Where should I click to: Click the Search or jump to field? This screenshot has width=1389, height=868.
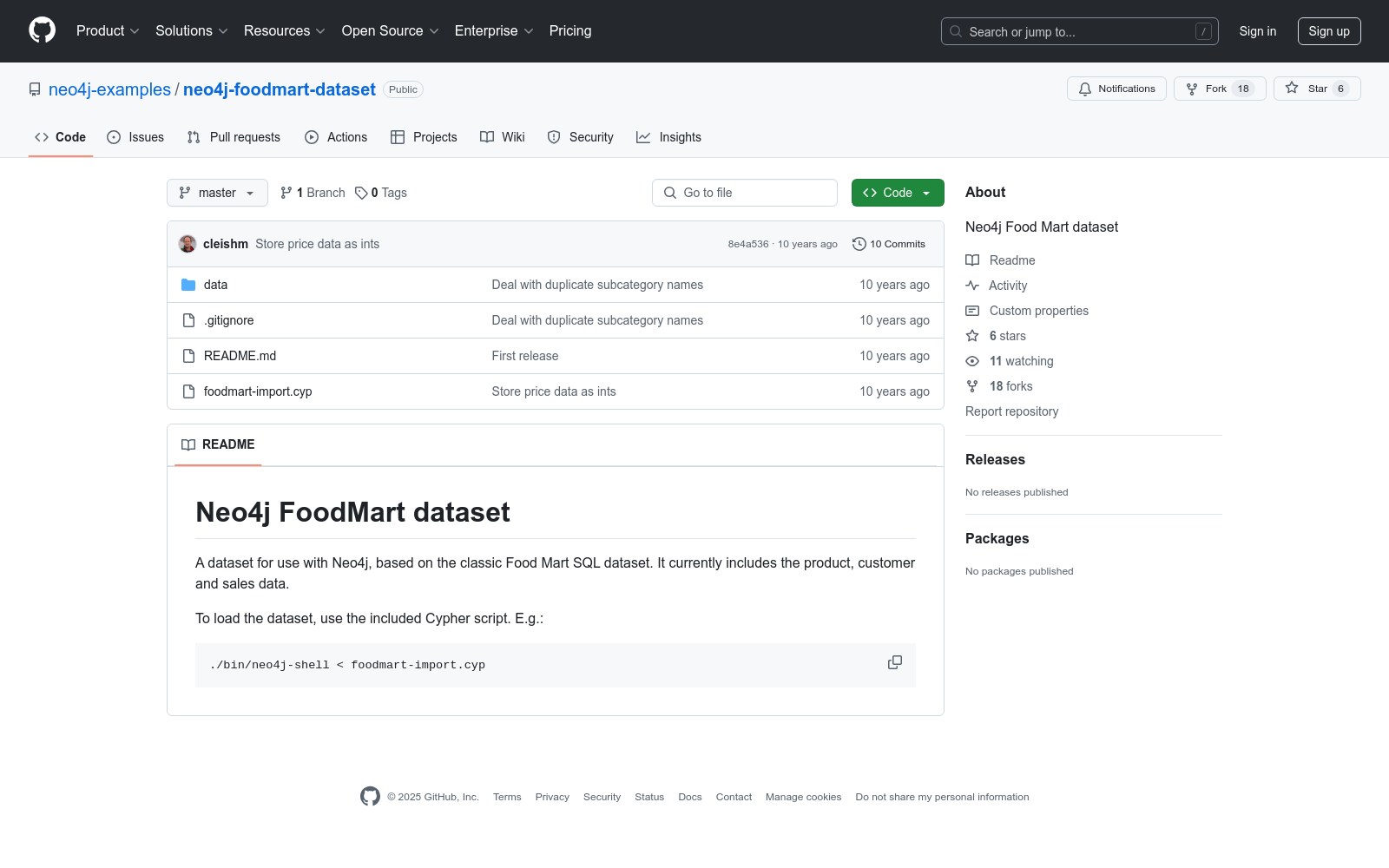click(x=1080, y=31)
